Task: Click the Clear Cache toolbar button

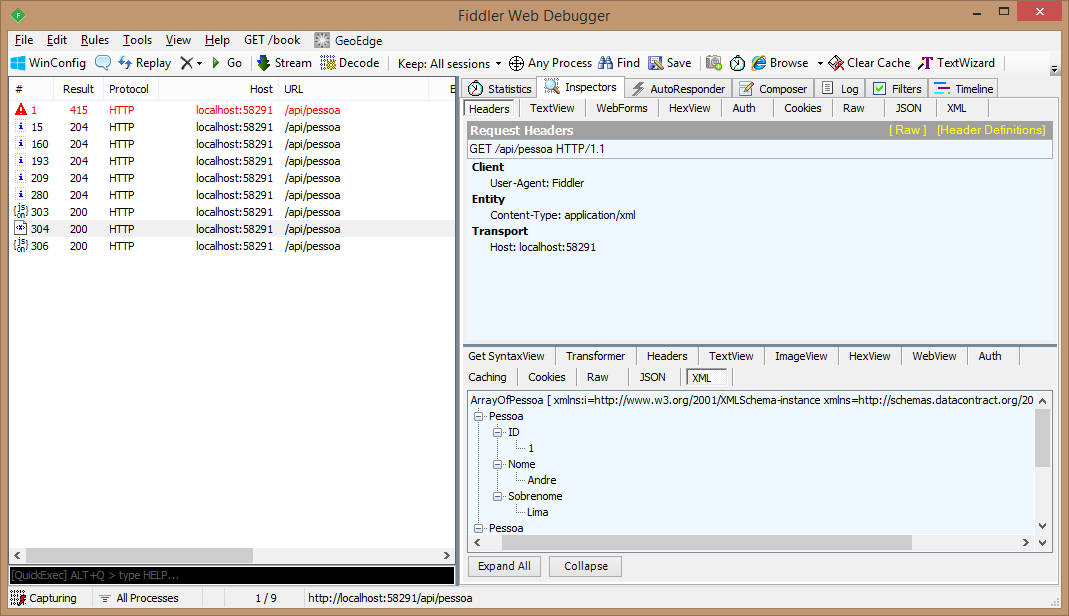Action: 869,63
